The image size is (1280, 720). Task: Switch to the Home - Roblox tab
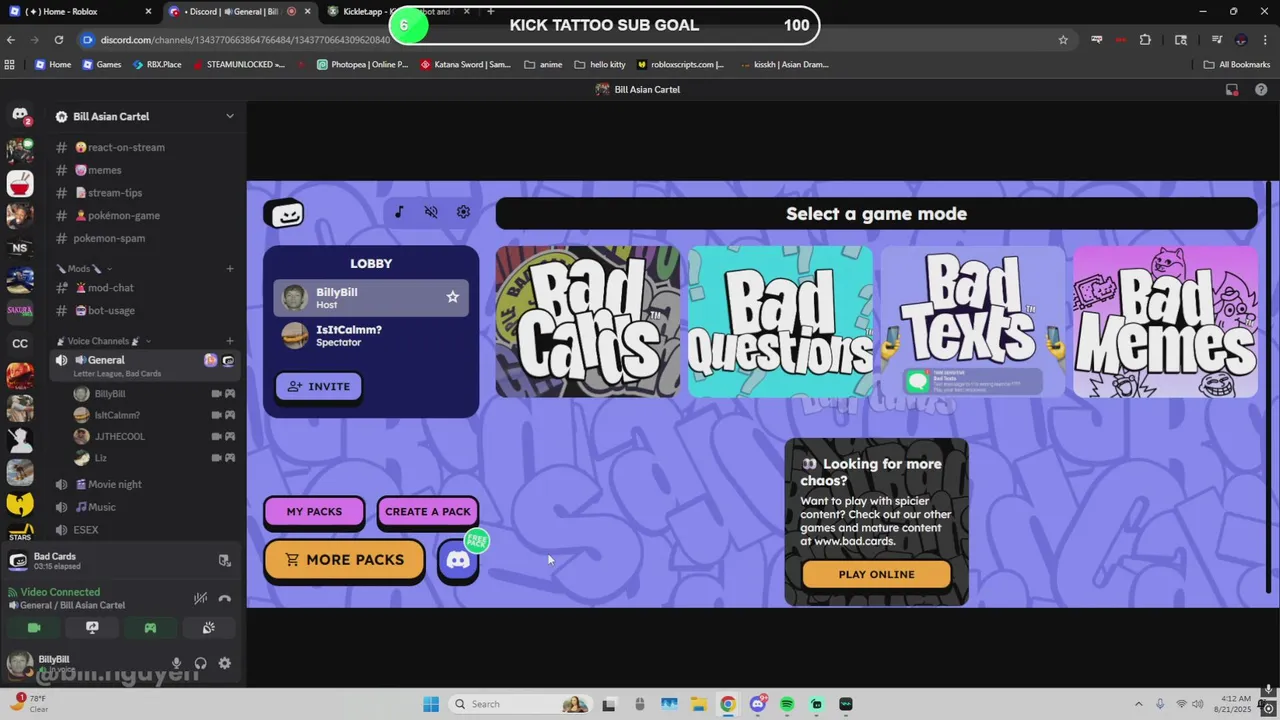click(80, 12)
